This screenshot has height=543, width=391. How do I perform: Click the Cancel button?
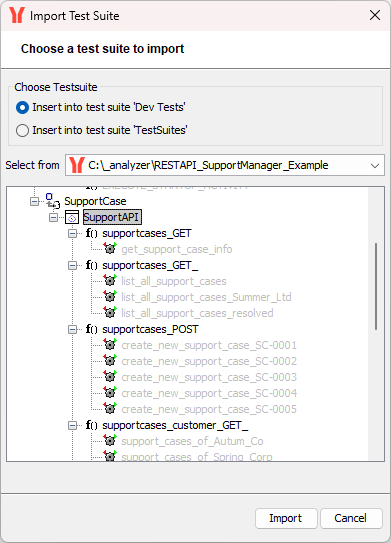351,518
